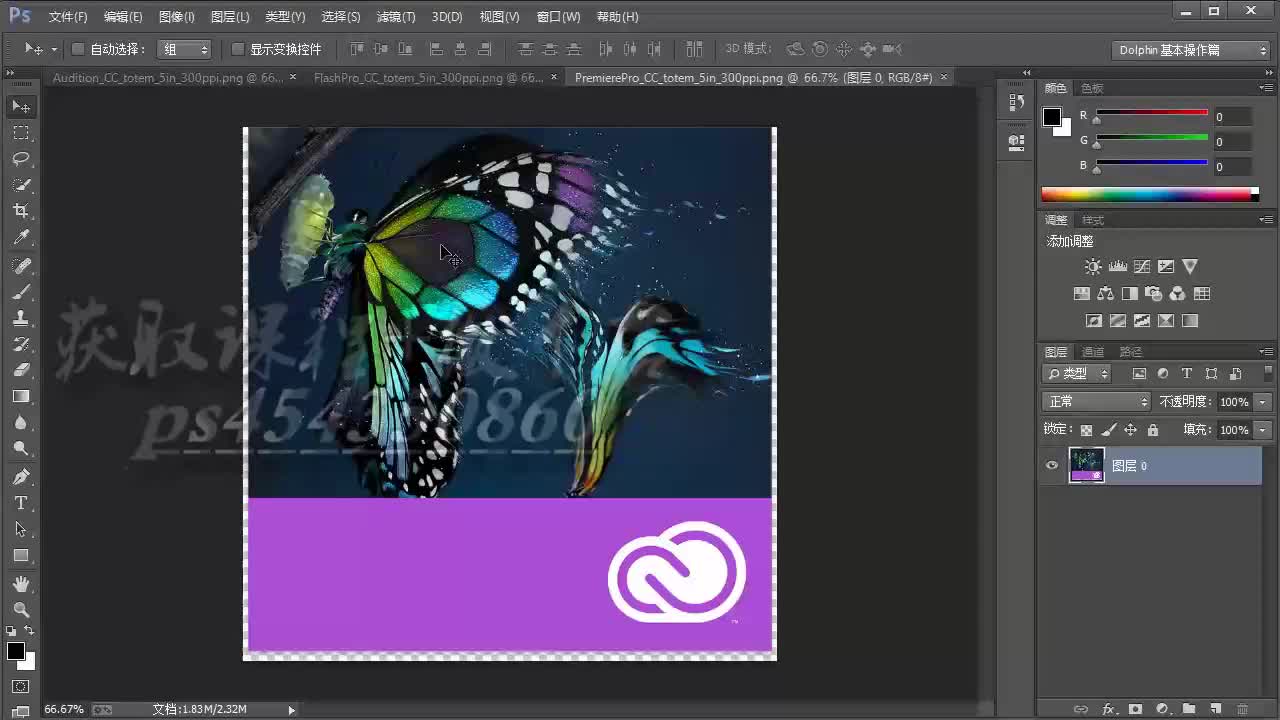The width and height of the screenshot is (1280, 720).
Task: Select the Move tool
Action: [21, 107]
